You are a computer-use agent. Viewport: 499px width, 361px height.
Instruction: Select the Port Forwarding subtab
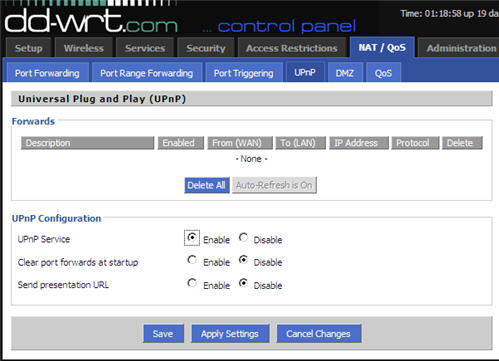coord(47,72)
